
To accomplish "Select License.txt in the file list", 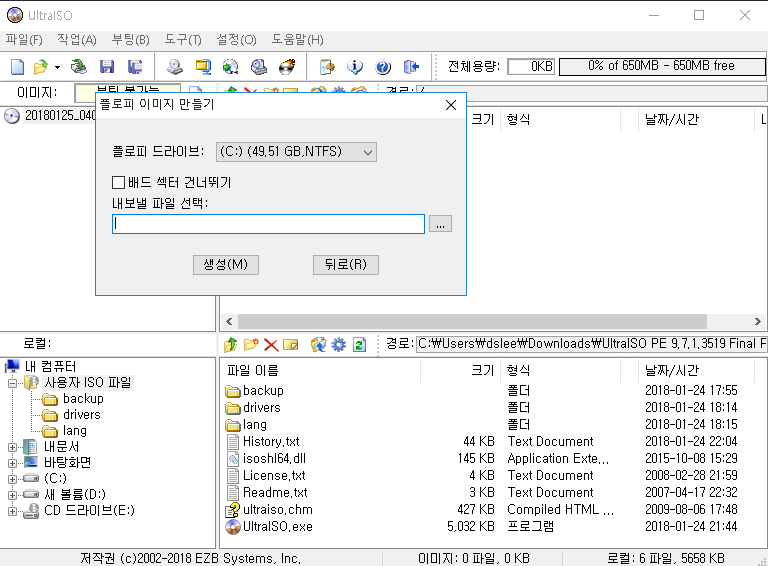I will click(x=274, y=476).
